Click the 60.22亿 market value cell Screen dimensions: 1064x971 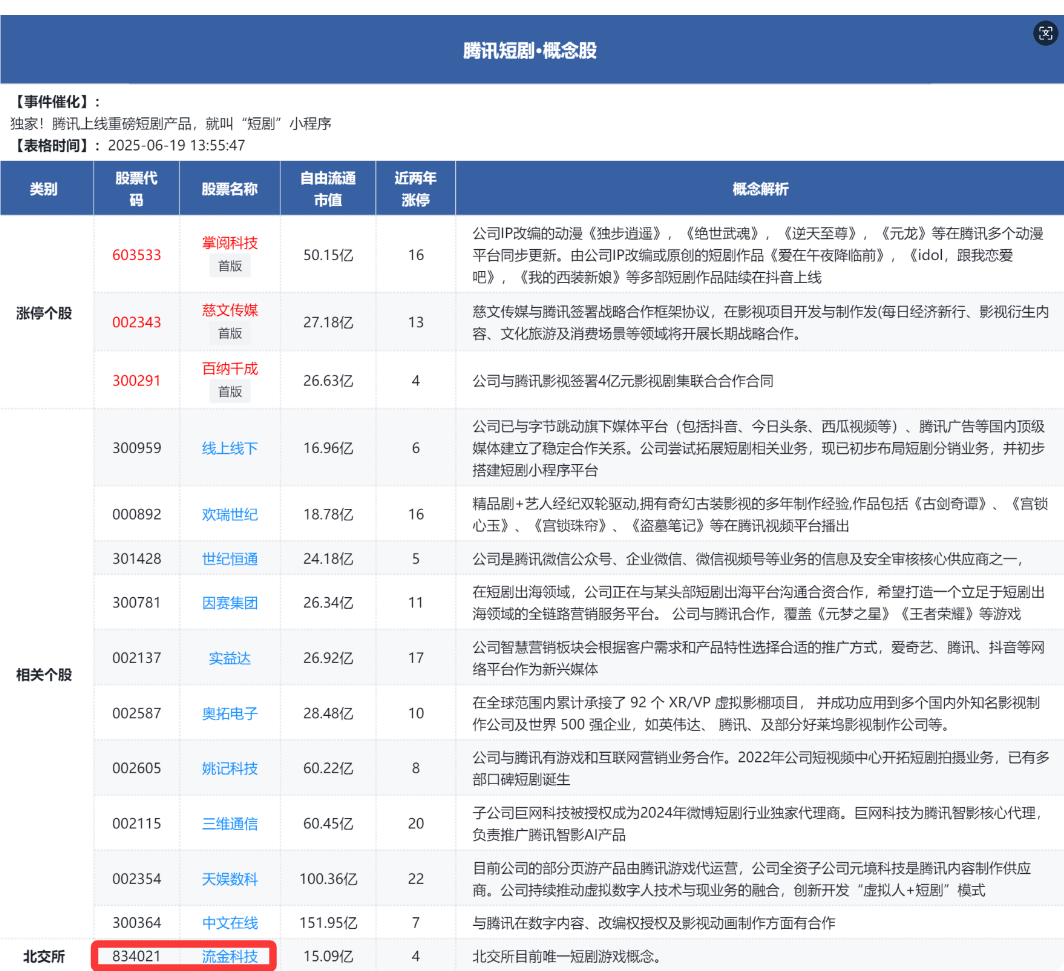tap(328, 768)
